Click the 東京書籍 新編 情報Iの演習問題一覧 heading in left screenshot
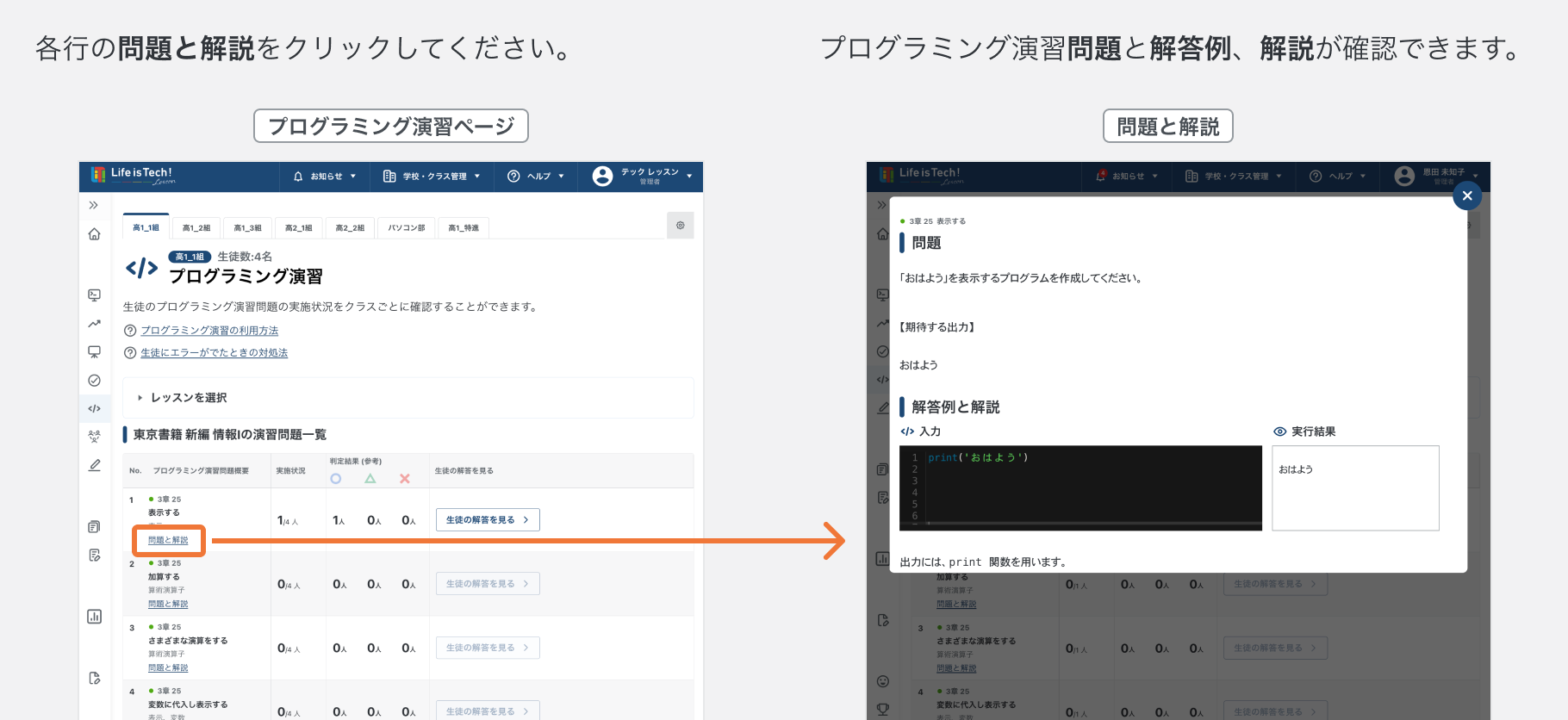 tap(230, 435)
